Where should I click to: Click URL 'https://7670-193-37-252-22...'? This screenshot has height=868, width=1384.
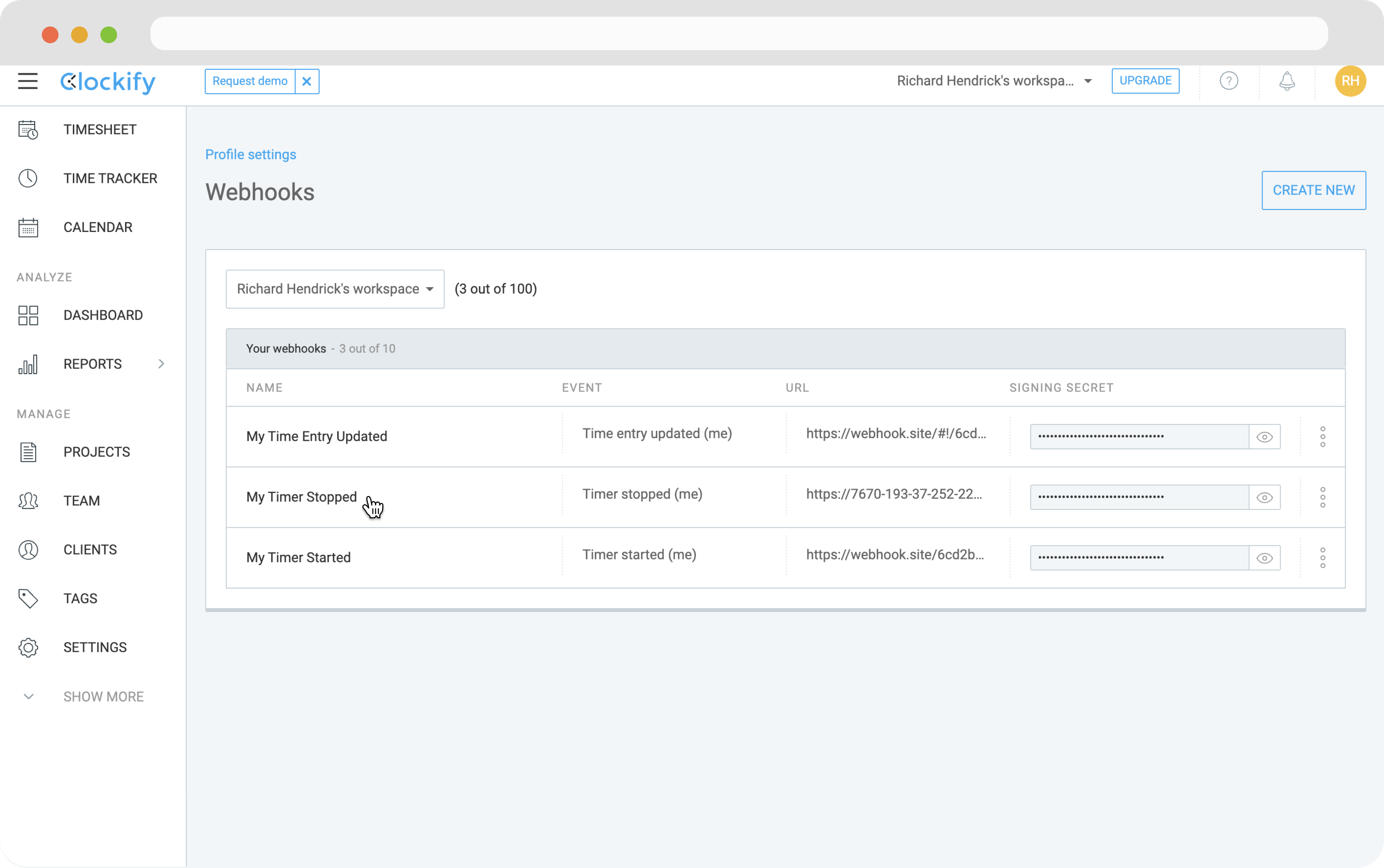[893, 494]
